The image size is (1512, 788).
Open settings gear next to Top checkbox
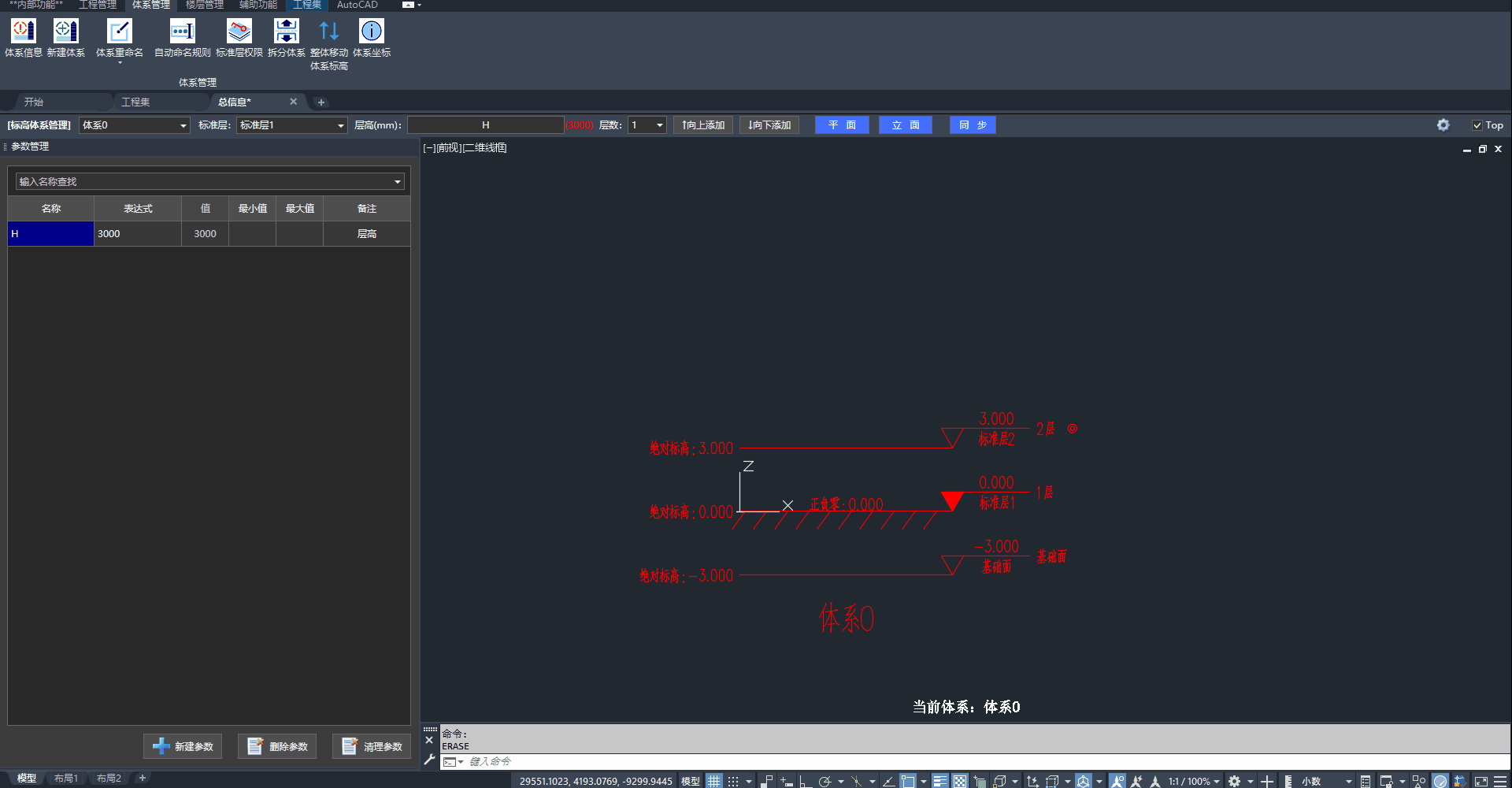click(1443, 125)
